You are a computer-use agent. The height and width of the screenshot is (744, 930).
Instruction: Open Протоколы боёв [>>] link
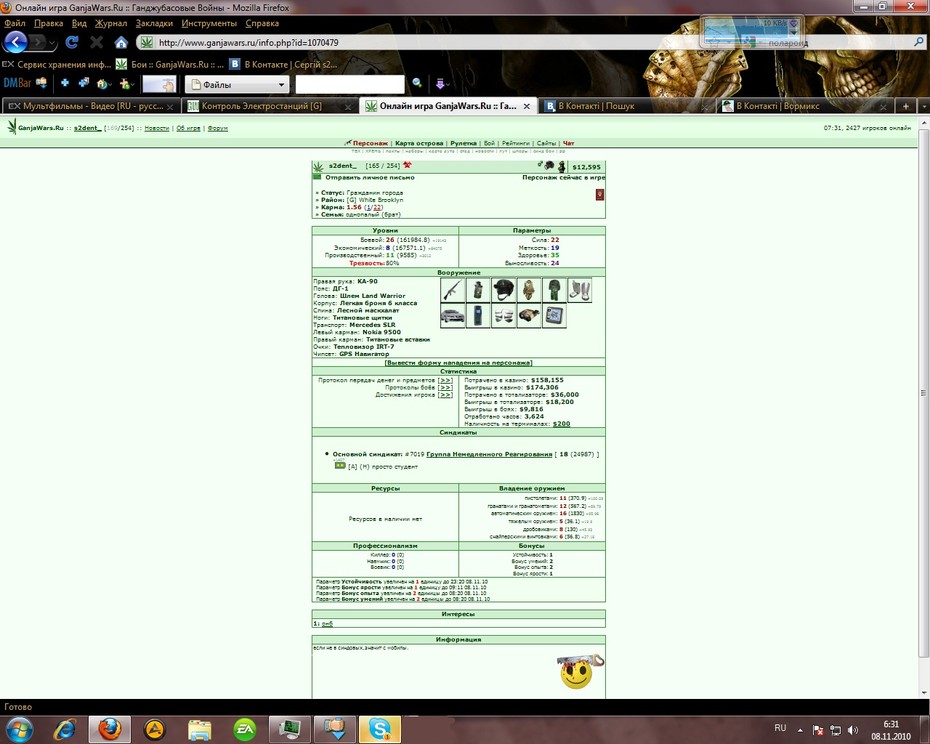click(x=445, y=387)
